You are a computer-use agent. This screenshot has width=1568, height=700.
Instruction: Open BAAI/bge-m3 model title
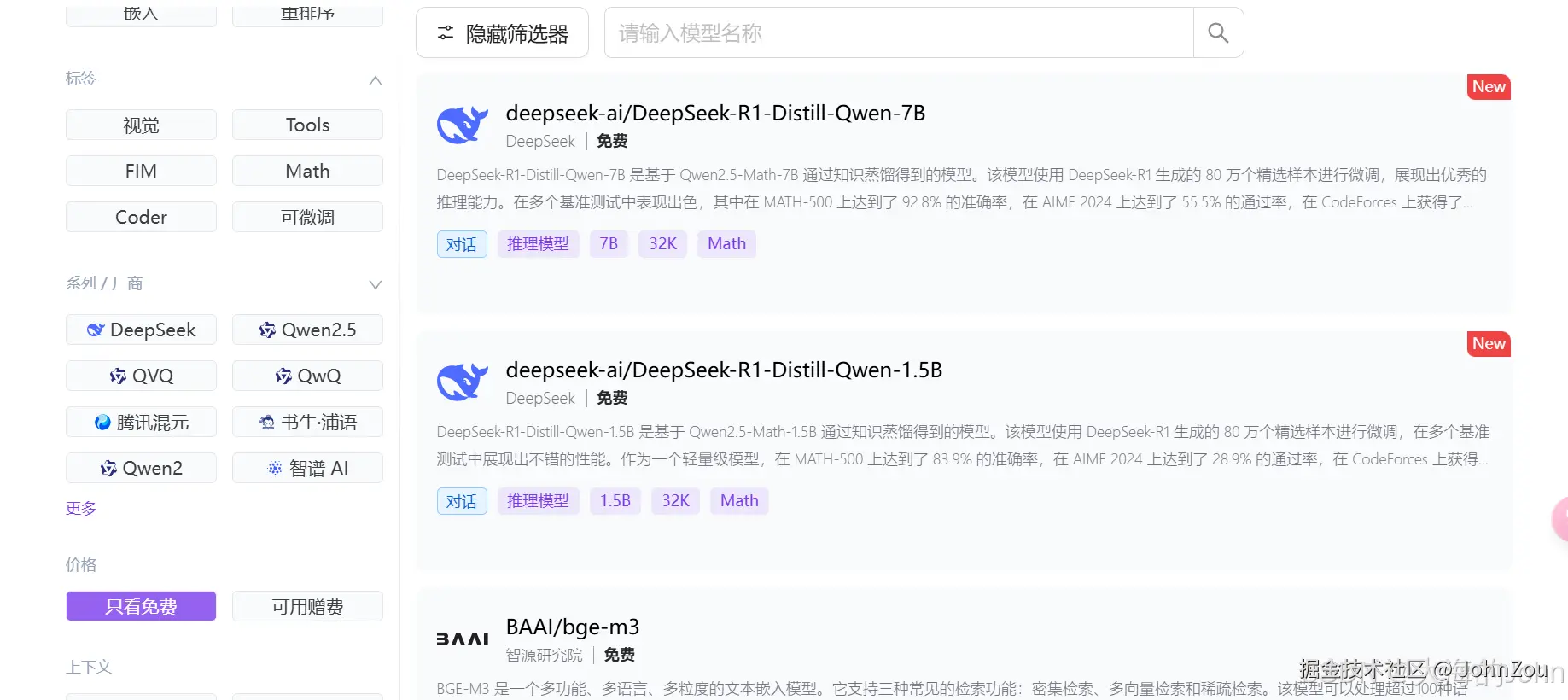coord(572,627)
